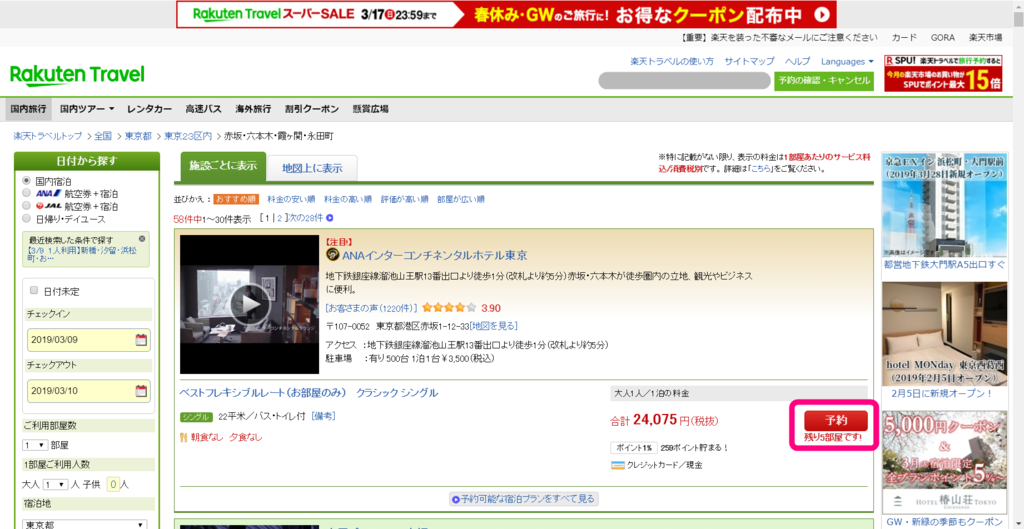Click the 備考 link
Viewport: 1024px width, 529px height.
point(323,416)
